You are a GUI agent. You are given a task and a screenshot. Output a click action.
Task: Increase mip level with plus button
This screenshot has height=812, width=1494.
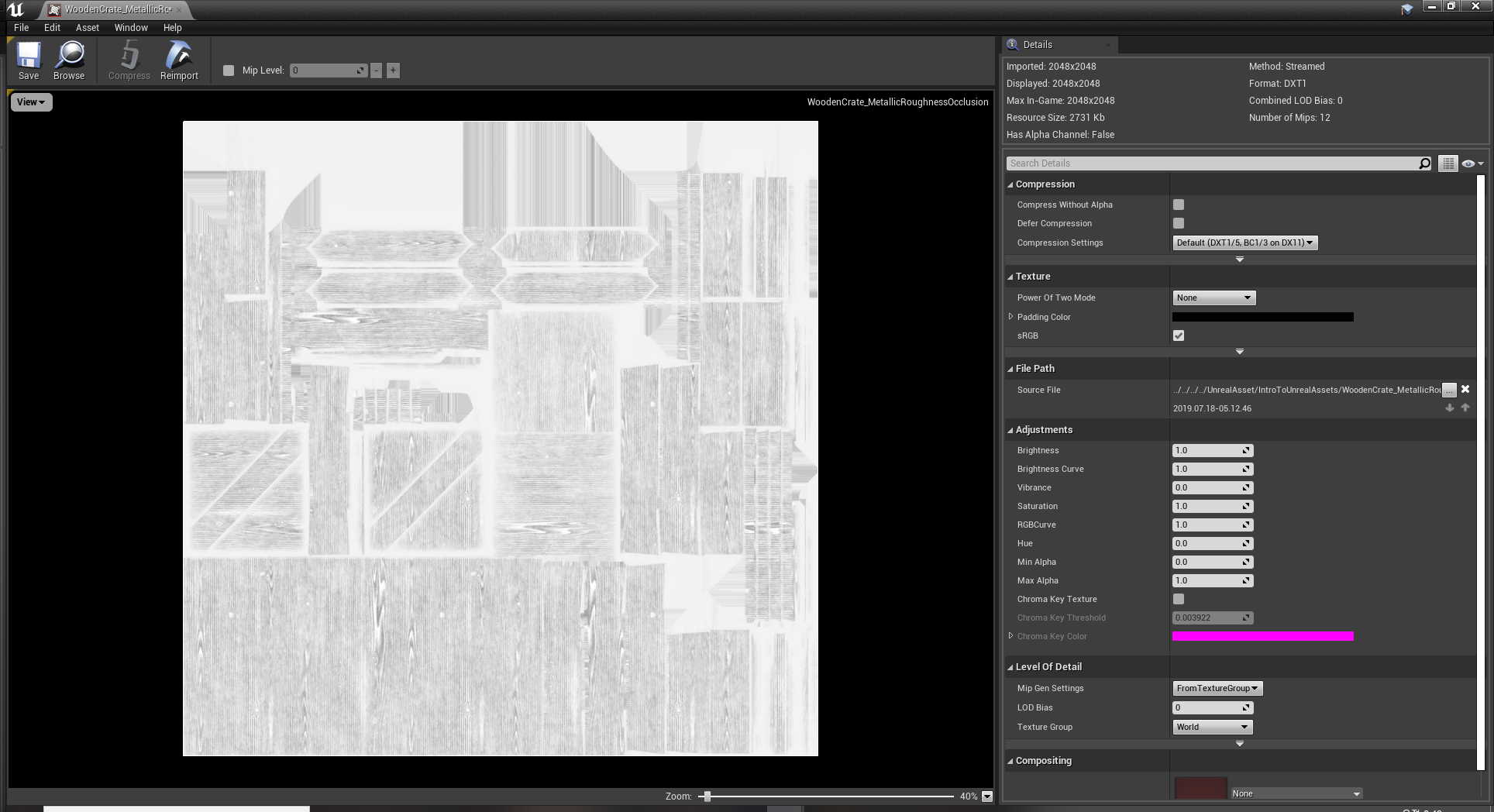(x=393, y=71)
